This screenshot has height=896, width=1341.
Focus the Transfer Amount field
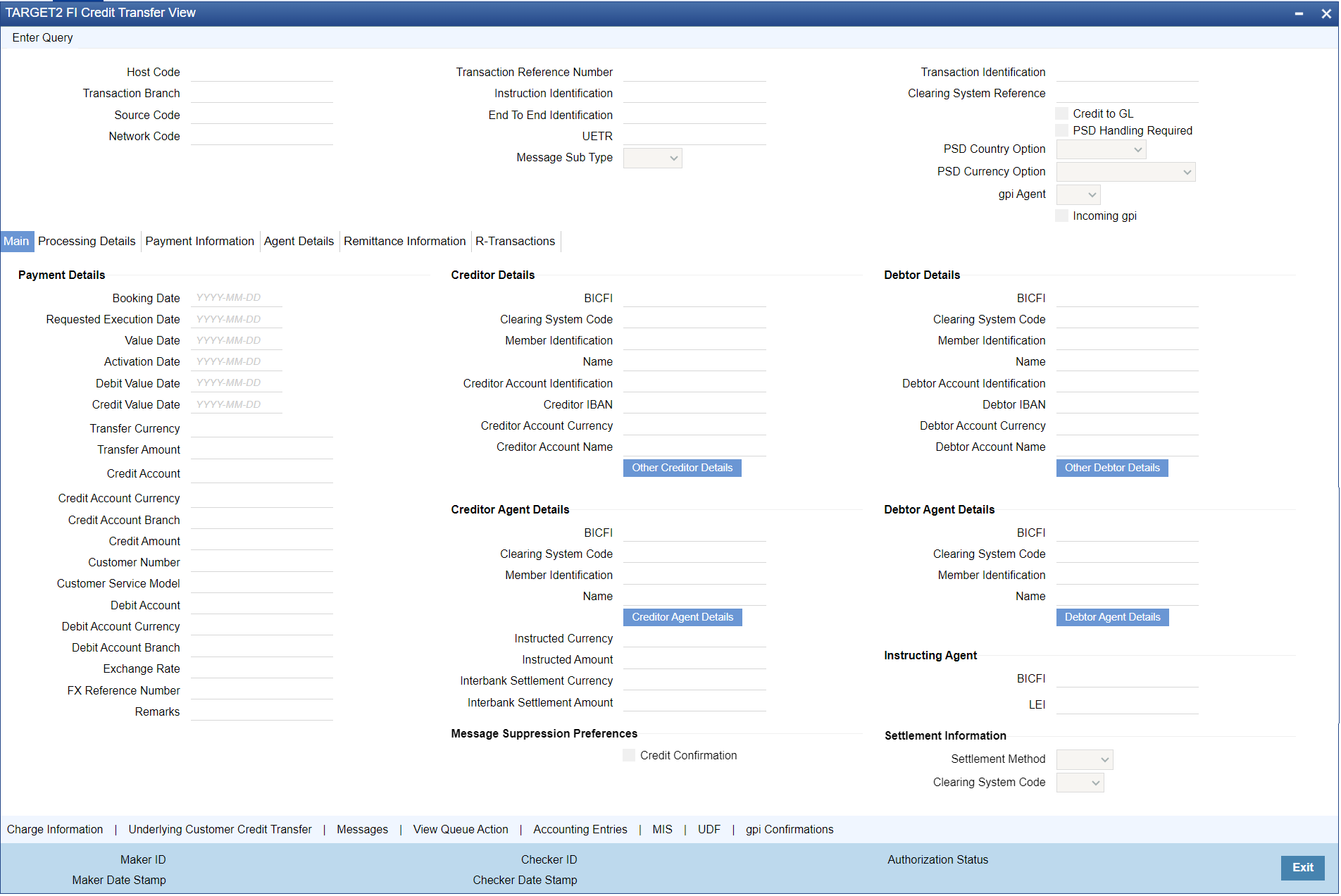(x=262, y=449)
